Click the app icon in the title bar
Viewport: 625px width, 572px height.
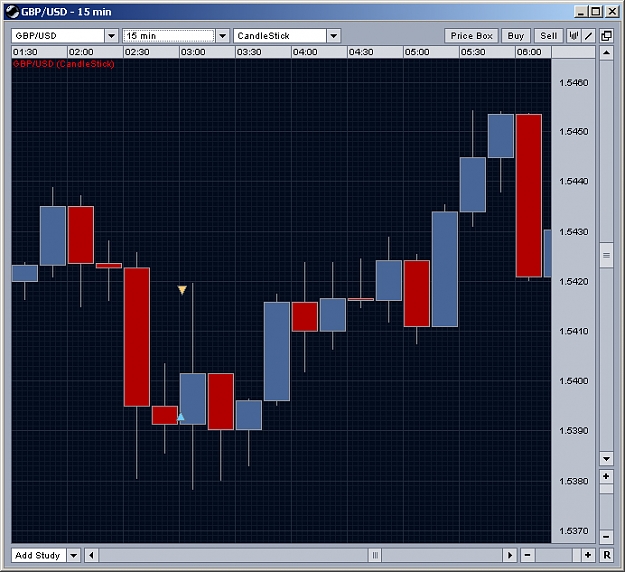point(12,12)
